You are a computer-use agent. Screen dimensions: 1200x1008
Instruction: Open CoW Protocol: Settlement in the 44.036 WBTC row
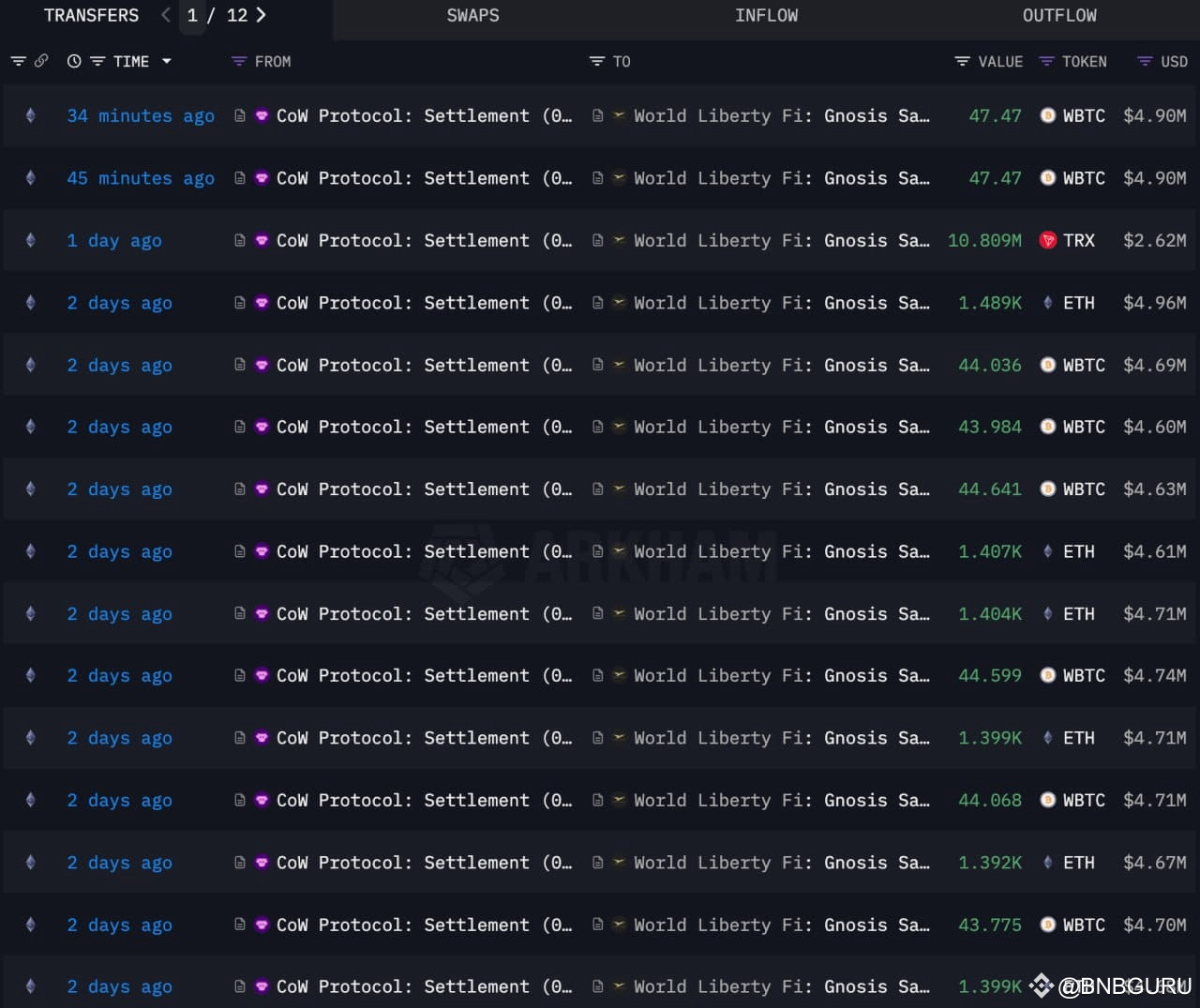424,365
